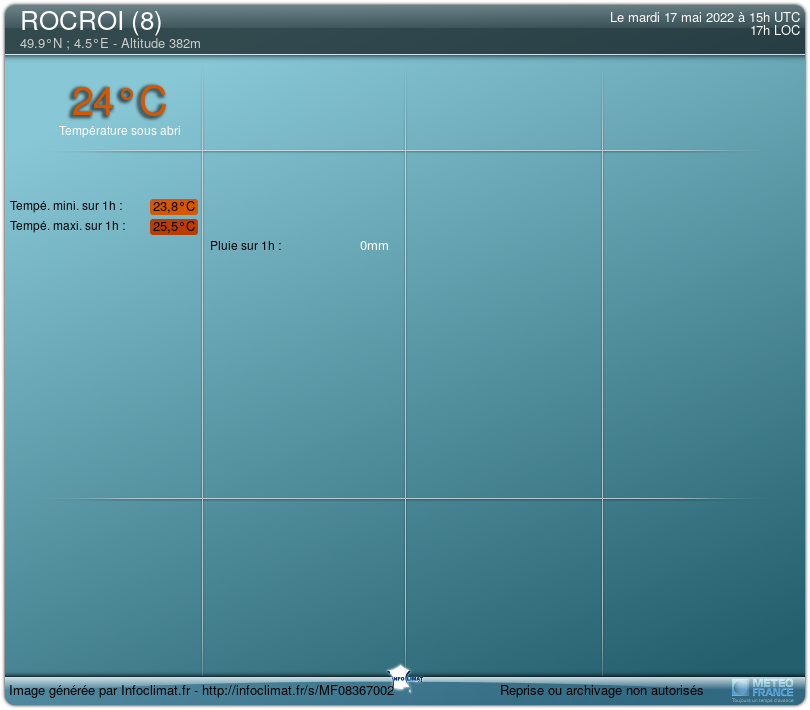This screenshot has height=710, width=810.
Task: Click the ROCROI (8) station title
Action: point(91,21)
